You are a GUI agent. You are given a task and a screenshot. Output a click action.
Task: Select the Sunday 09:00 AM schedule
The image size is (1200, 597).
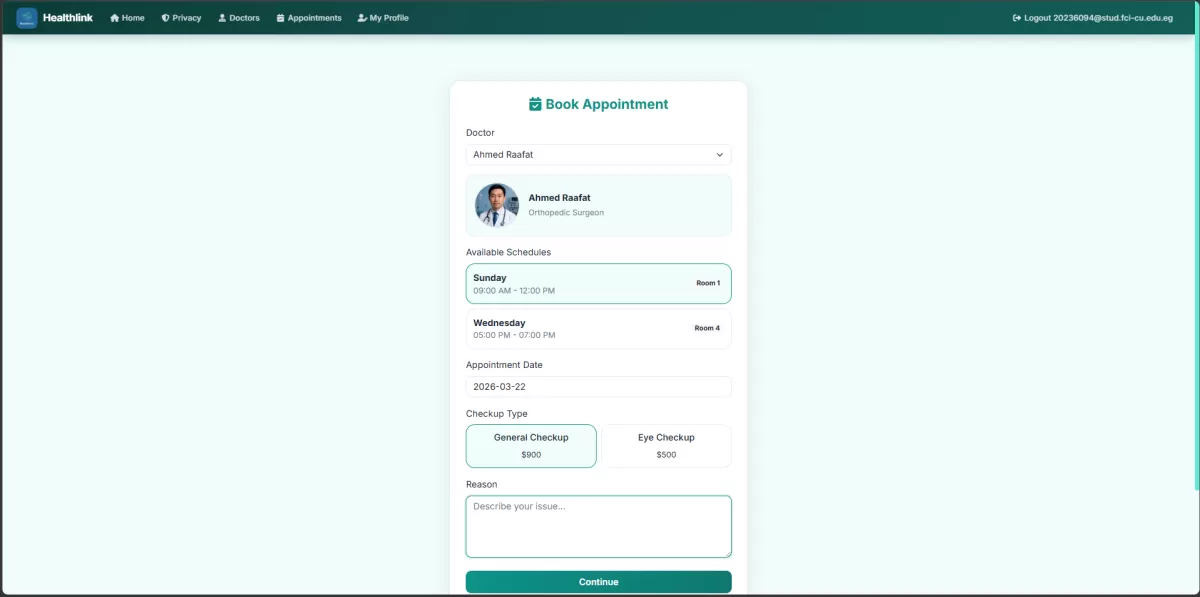point(598,284)
